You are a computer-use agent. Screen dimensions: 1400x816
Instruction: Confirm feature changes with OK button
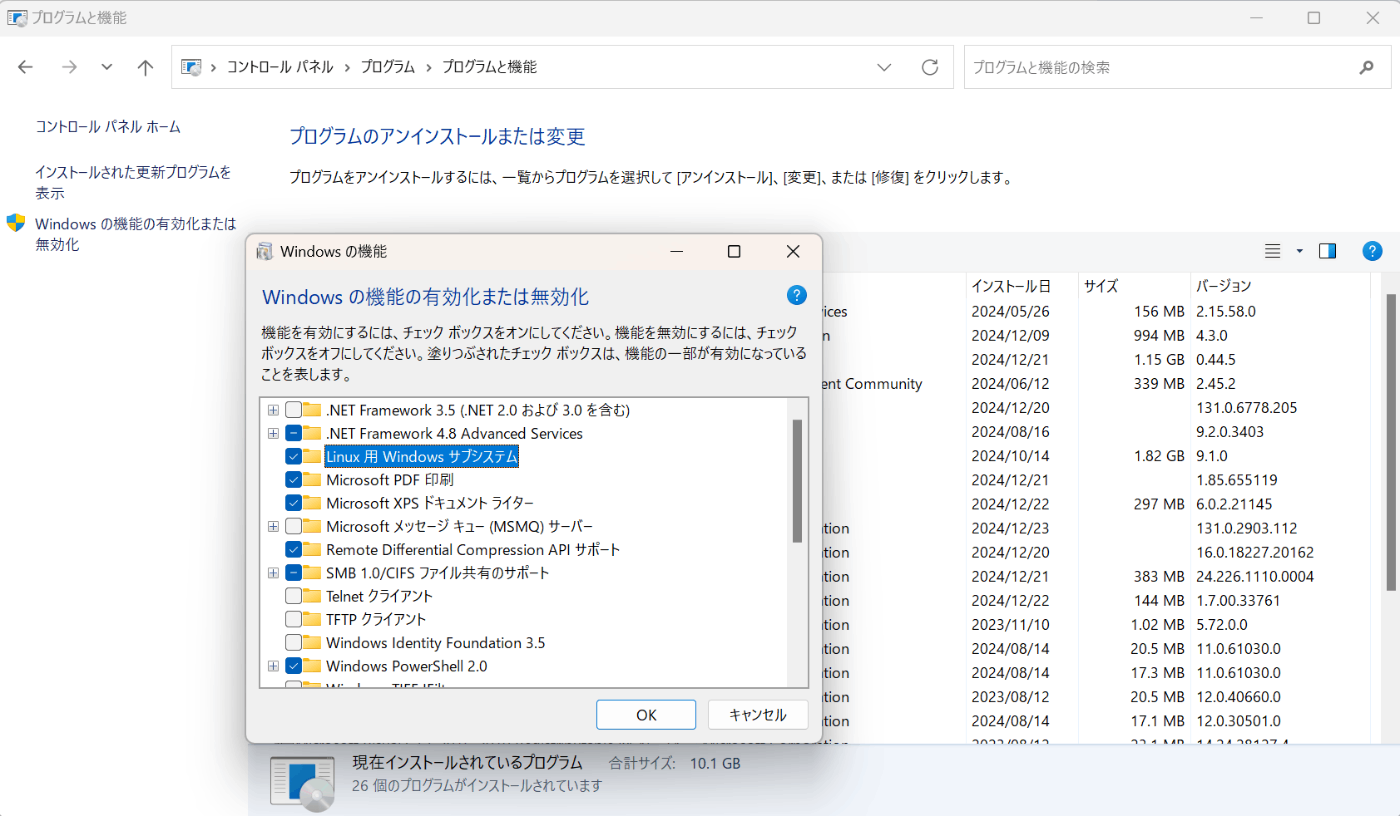[x=646, y=715]
